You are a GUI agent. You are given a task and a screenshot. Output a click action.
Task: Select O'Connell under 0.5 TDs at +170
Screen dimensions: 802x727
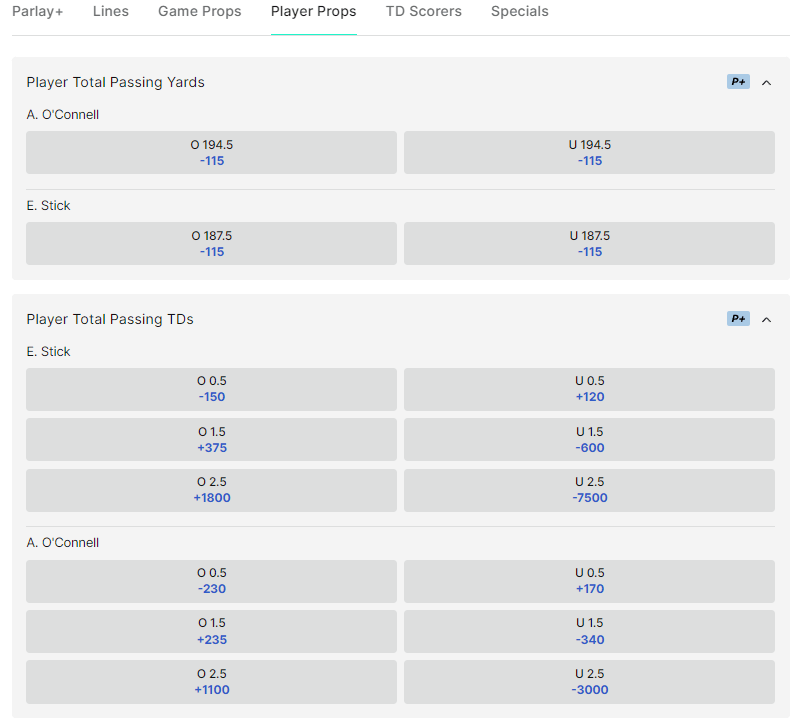tap(589, 581)
